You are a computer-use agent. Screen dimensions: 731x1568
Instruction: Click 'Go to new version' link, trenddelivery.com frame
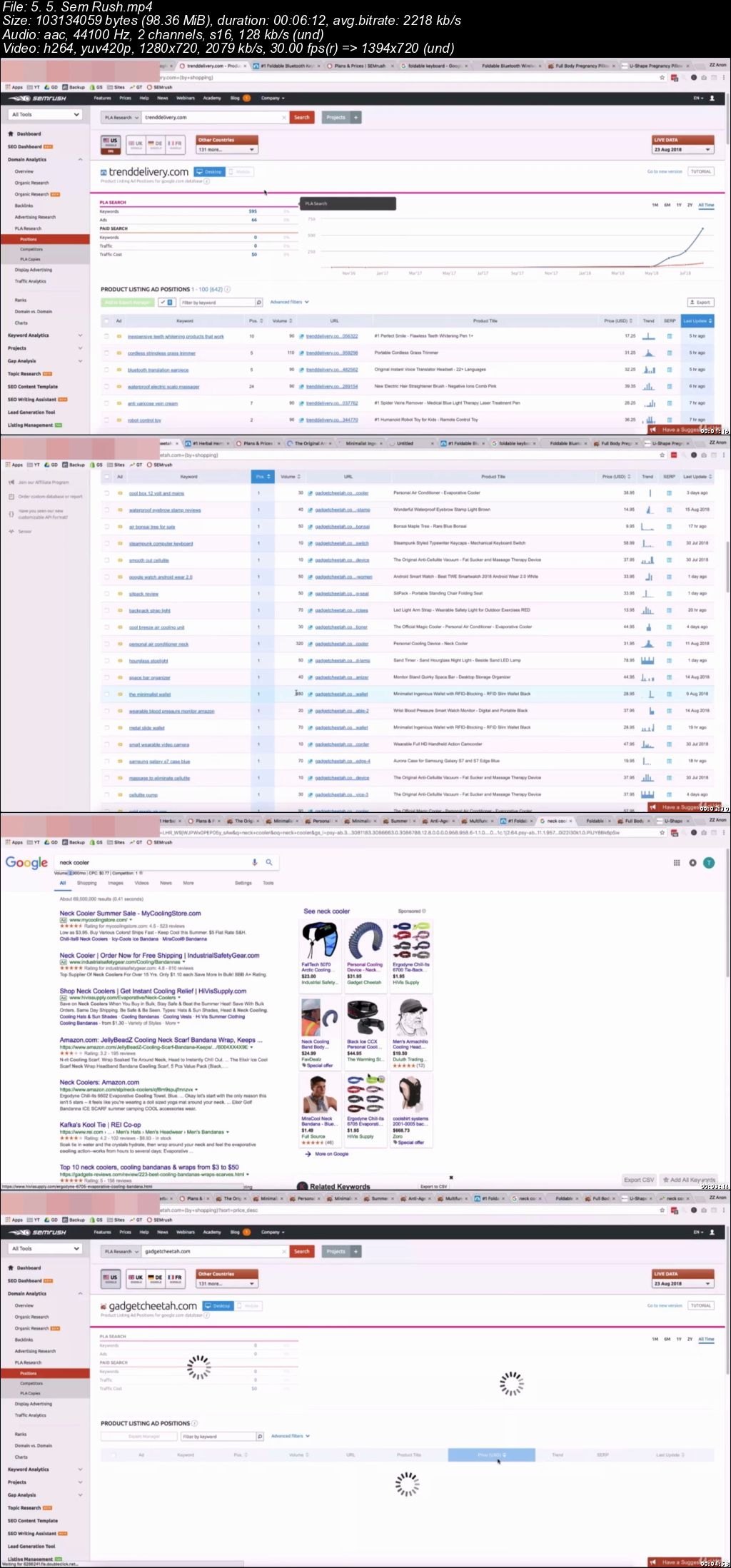pos(665,171)
